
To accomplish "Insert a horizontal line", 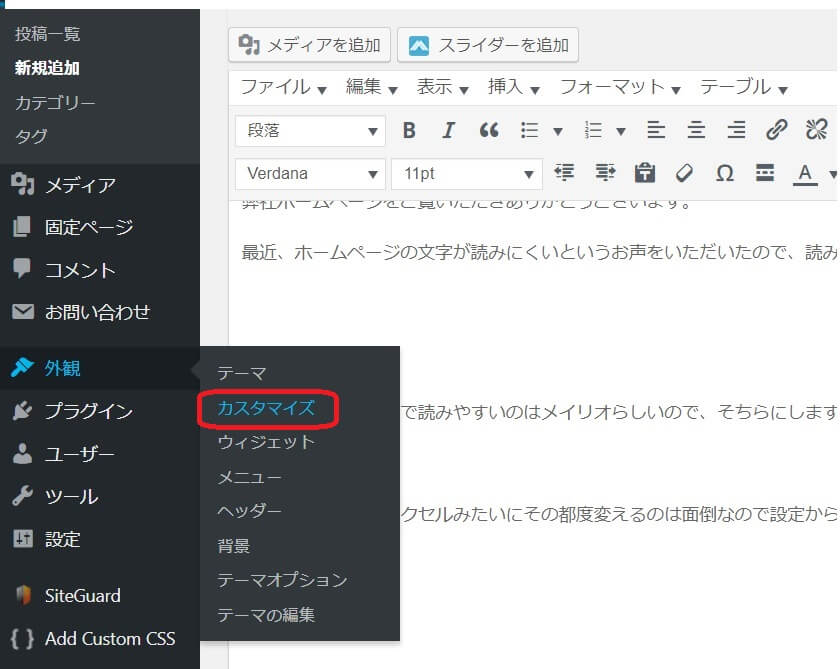I will (764, 173).
